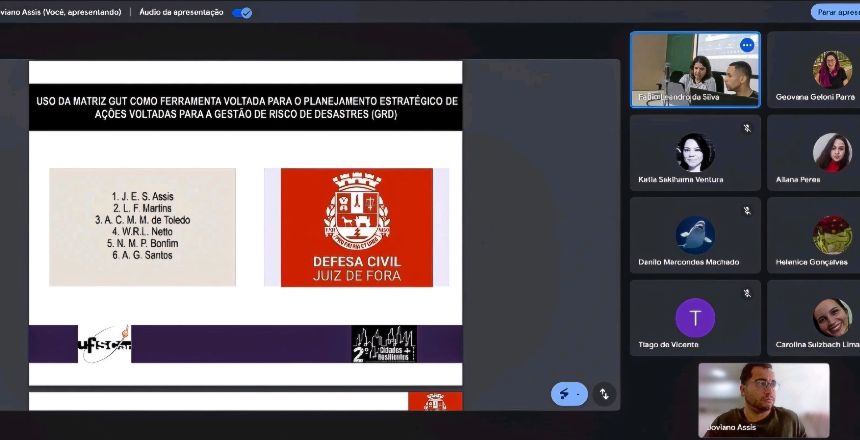Click the muted microphone icon on Danilo's tile

coord(747,211)
